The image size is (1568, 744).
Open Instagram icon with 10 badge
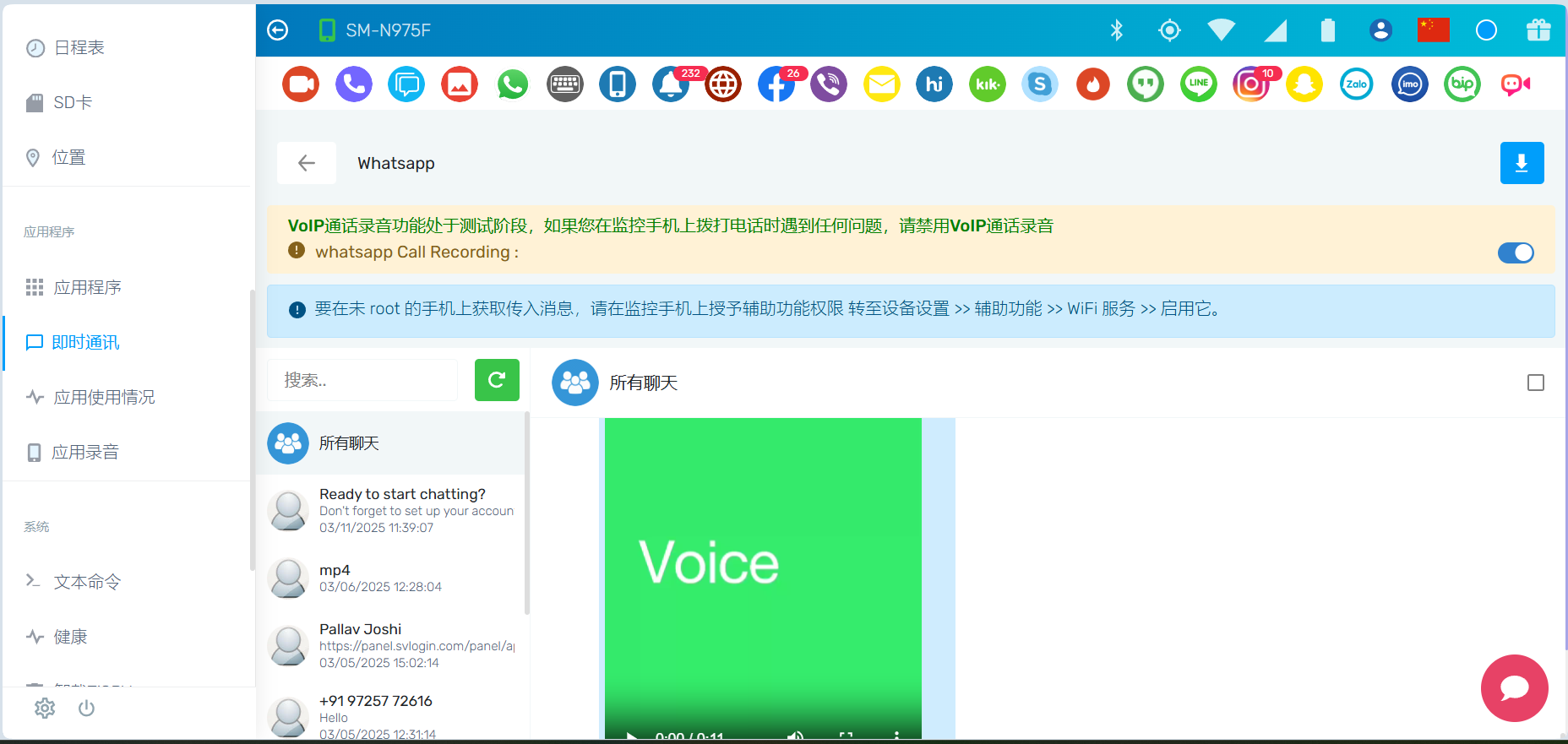coord(1251,84)
